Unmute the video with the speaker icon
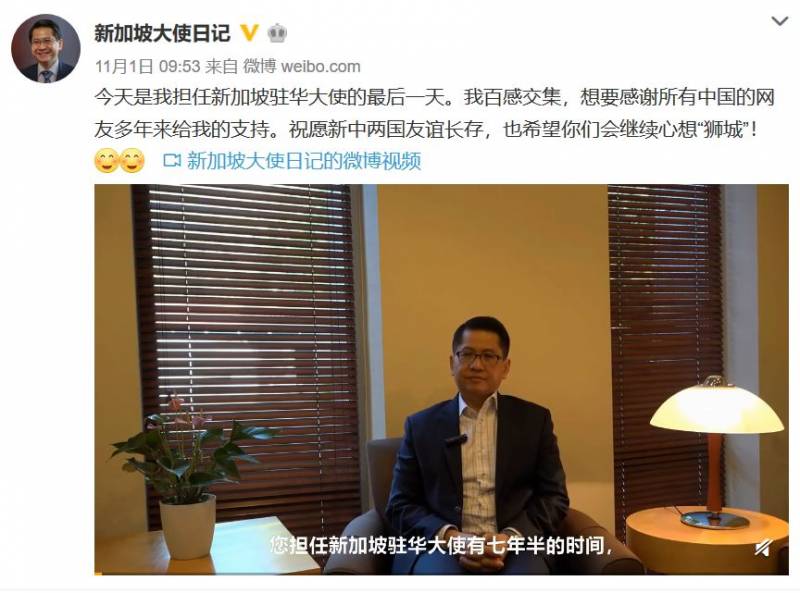Screen dimensions: 800x593 763,549
